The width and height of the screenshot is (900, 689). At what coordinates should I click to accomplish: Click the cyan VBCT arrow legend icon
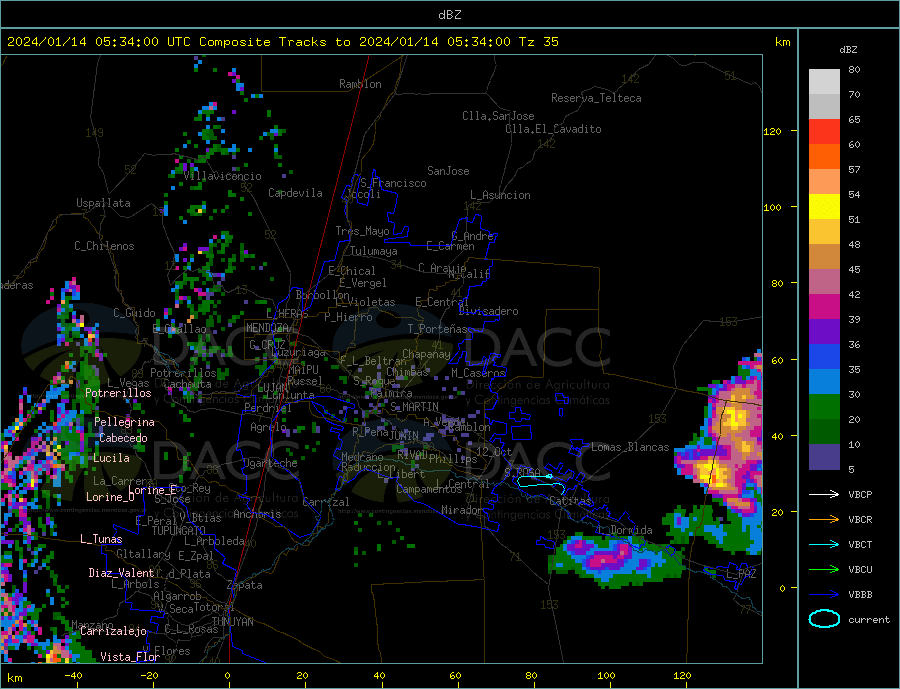coord(824,544)
